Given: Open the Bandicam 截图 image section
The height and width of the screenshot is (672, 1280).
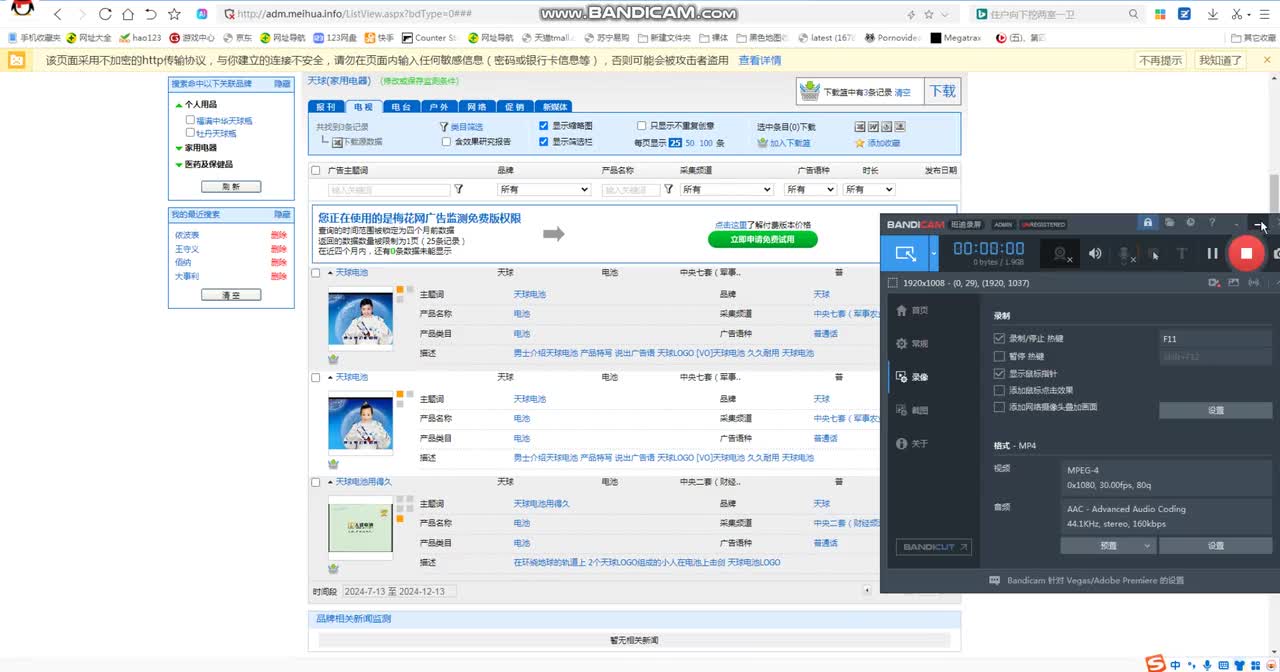Looking at the screenshot, I should (912, 410).
